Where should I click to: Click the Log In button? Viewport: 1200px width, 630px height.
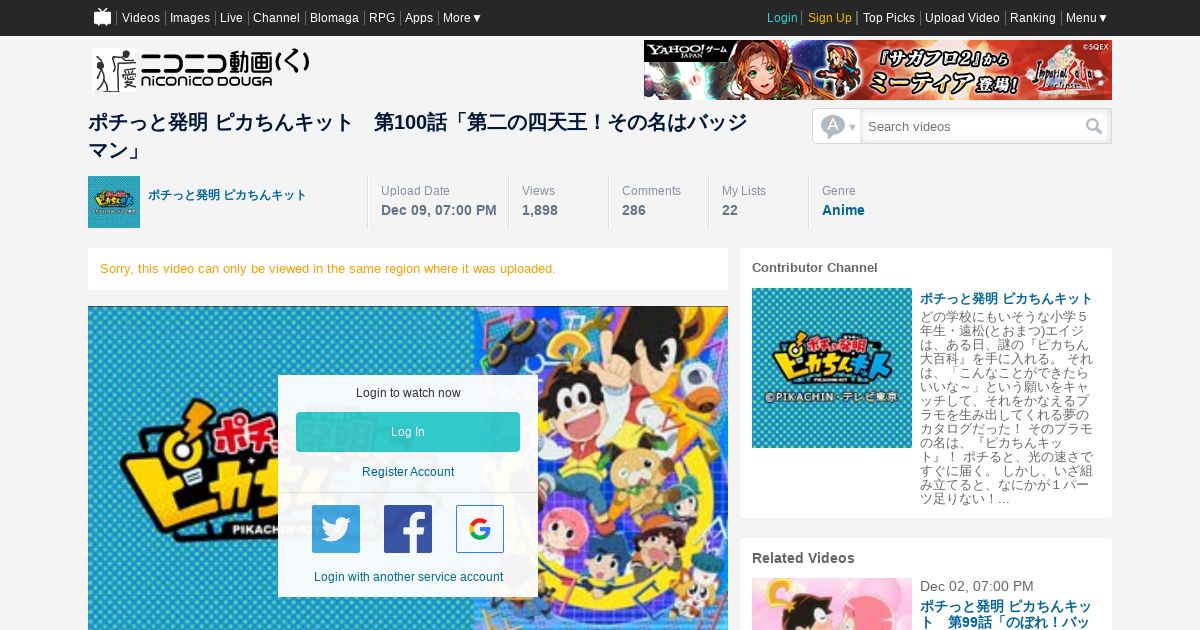[x=408, y=432]
